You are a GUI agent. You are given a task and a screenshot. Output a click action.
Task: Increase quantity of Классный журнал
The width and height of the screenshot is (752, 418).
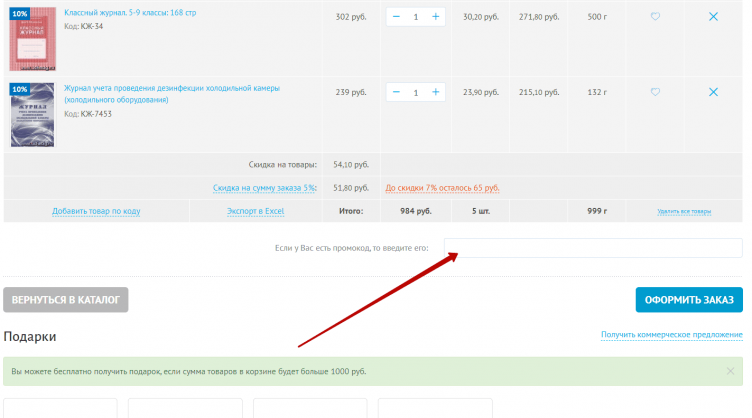click(x=436, y=17)
